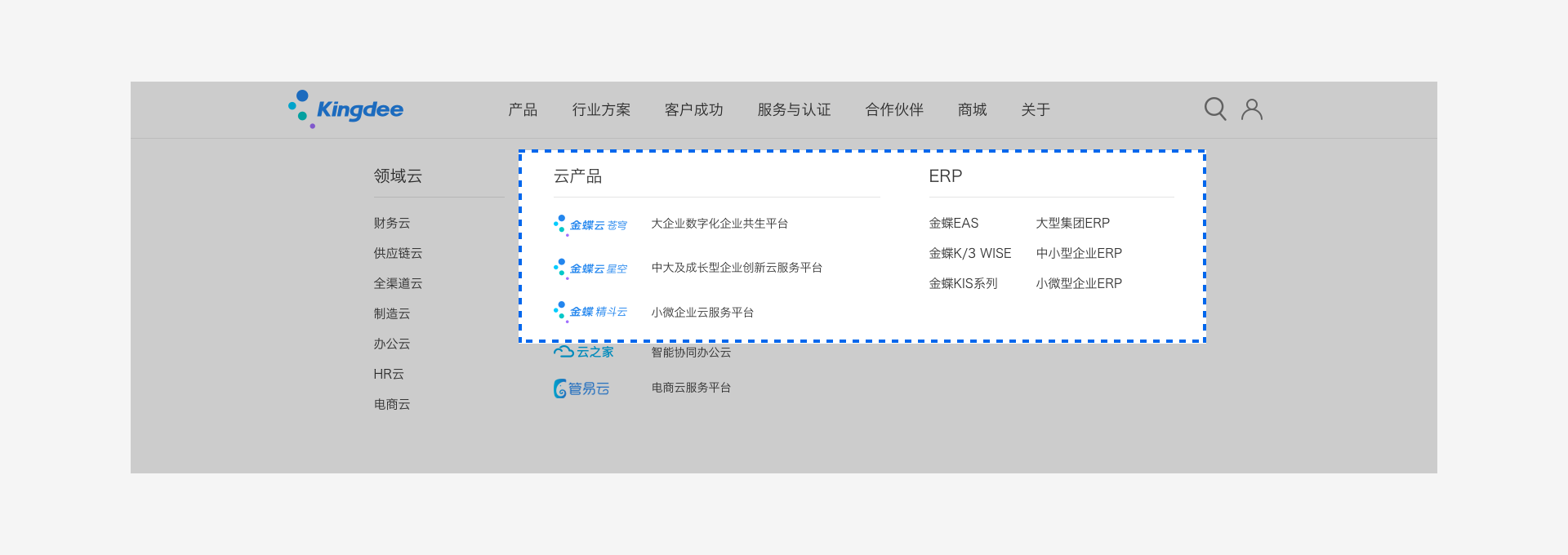Visit the 商城 navigation item
Viewport: 1568px width, 555px height.
[x=972, y=109]
